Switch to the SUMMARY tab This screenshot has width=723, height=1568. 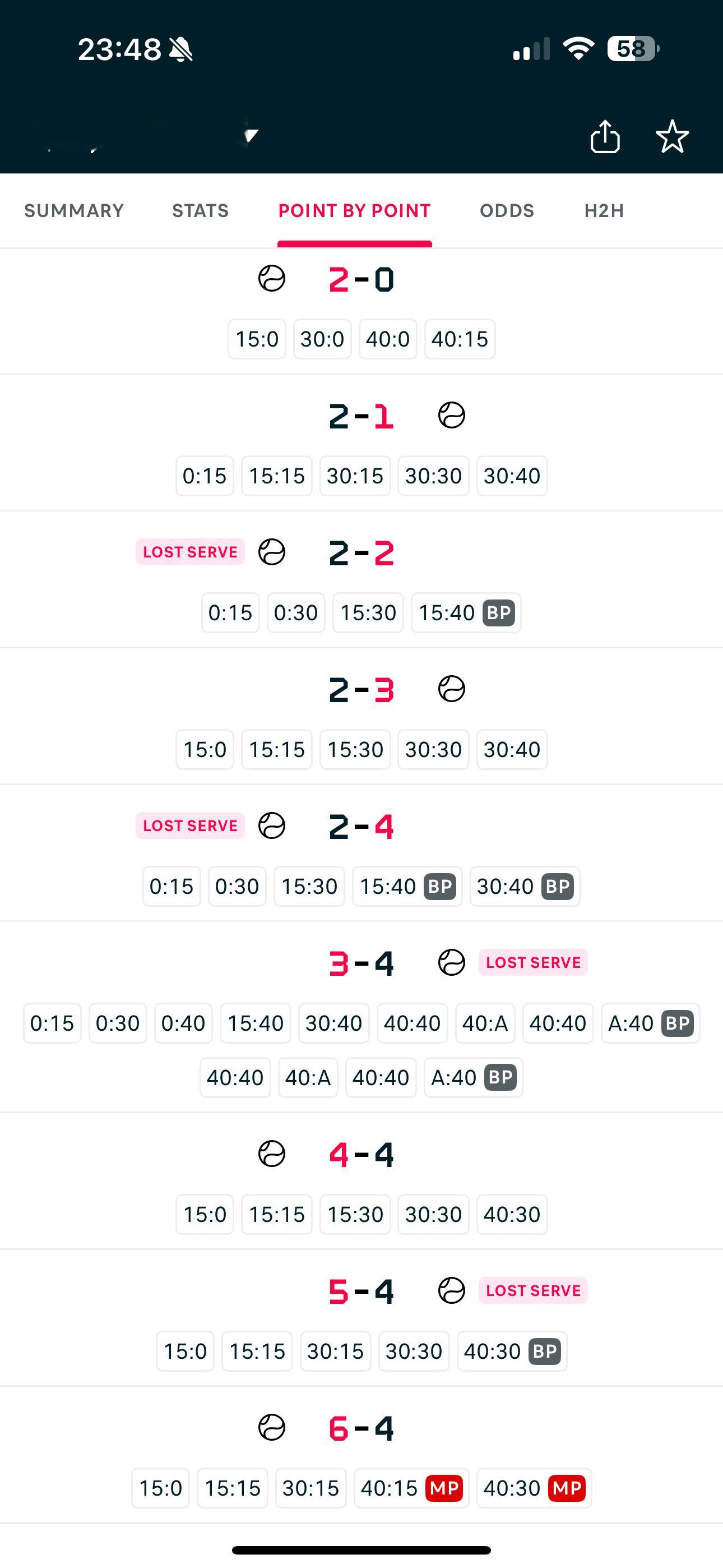(x=73, y=211)
